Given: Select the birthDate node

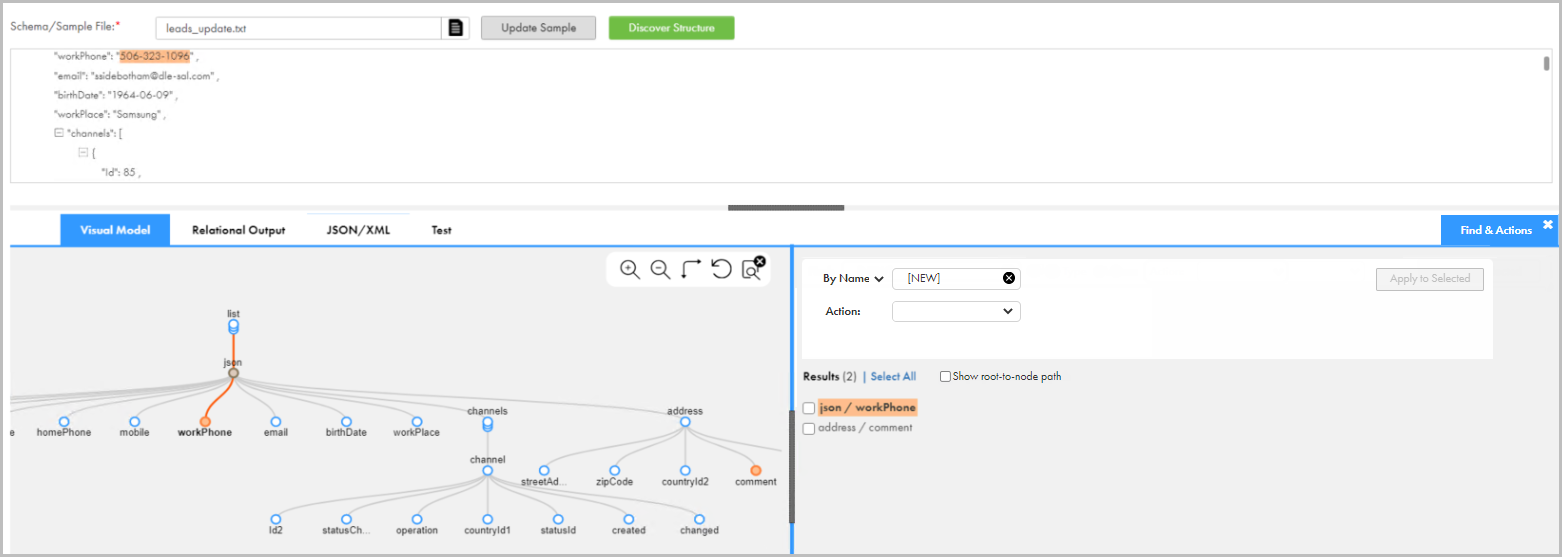Looking at the screenshot, I should [346, 422].
